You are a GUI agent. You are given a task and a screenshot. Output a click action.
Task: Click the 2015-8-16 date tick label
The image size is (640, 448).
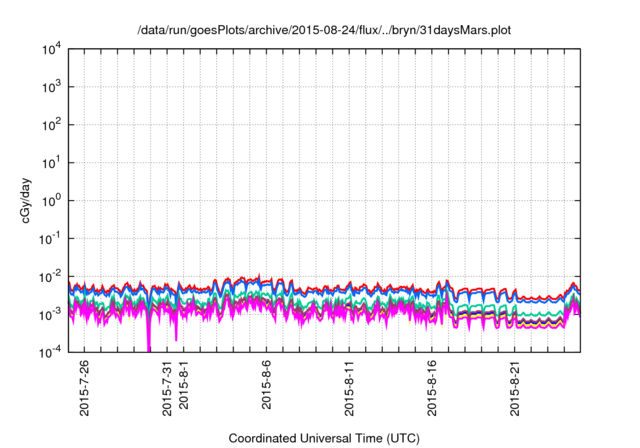pos(432,388)
